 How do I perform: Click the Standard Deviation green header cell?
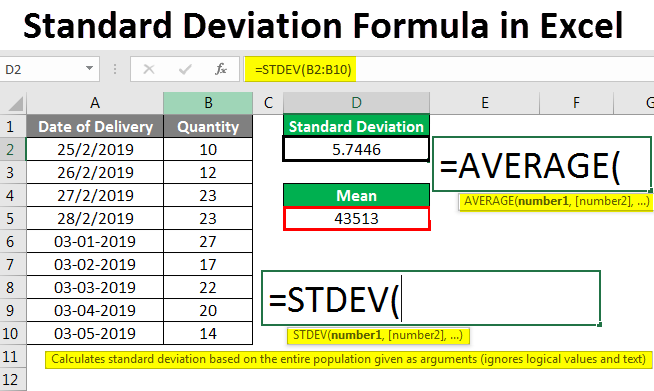(356, 126)
